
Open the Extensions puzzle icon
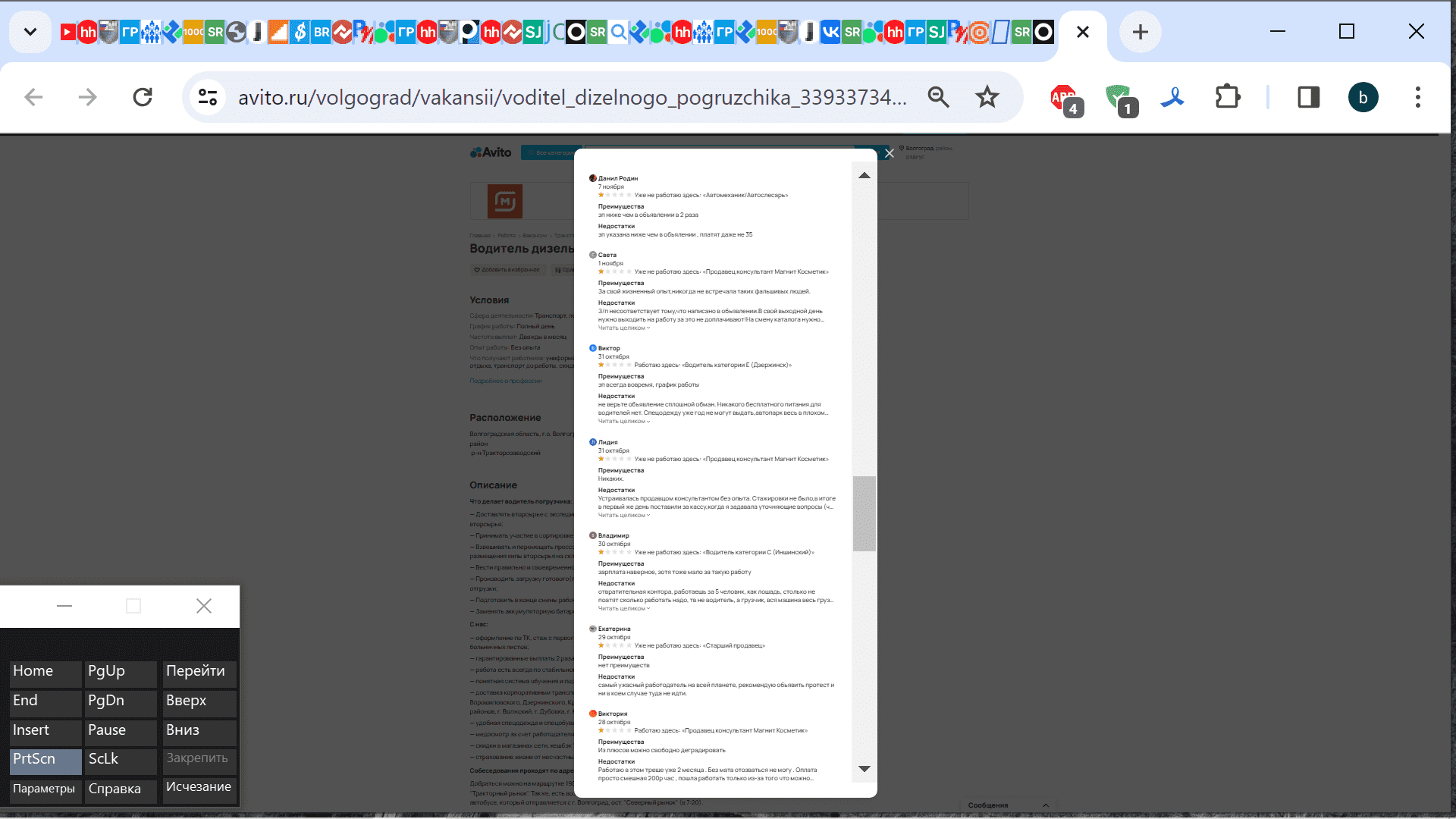coord(1227,97)
